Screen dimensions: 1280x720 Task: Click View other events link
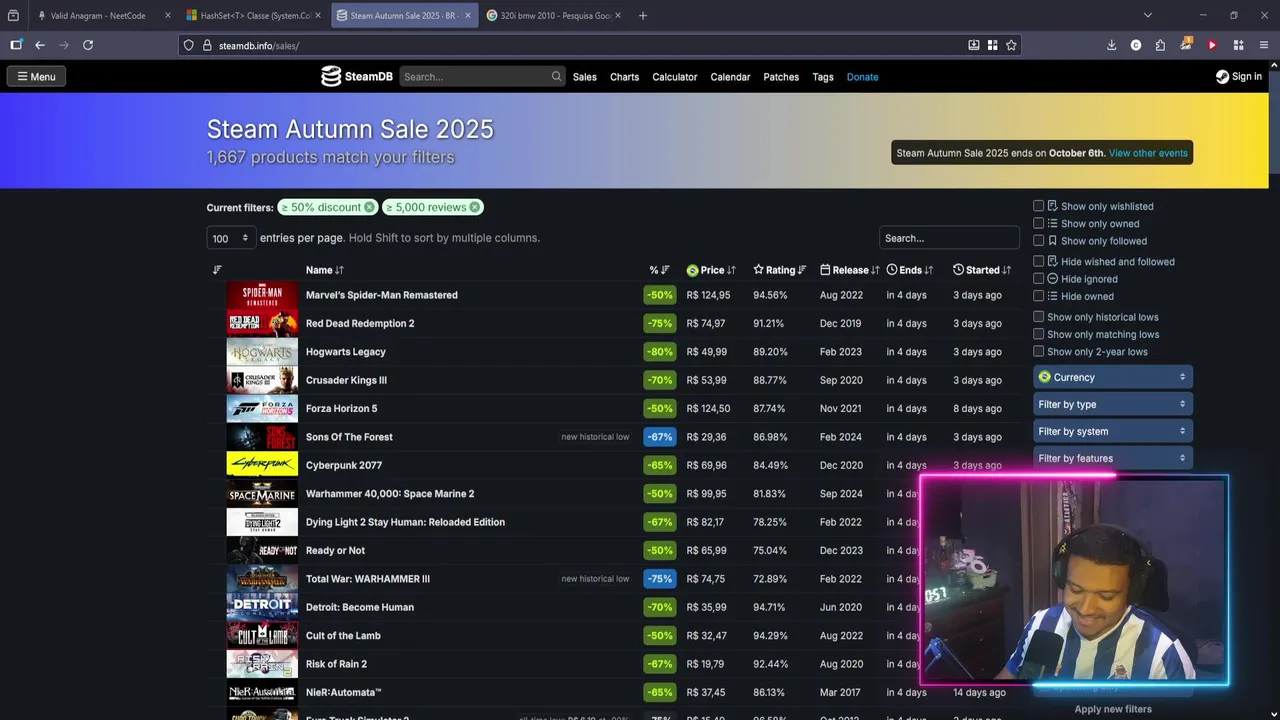[x=1148, y=153]
